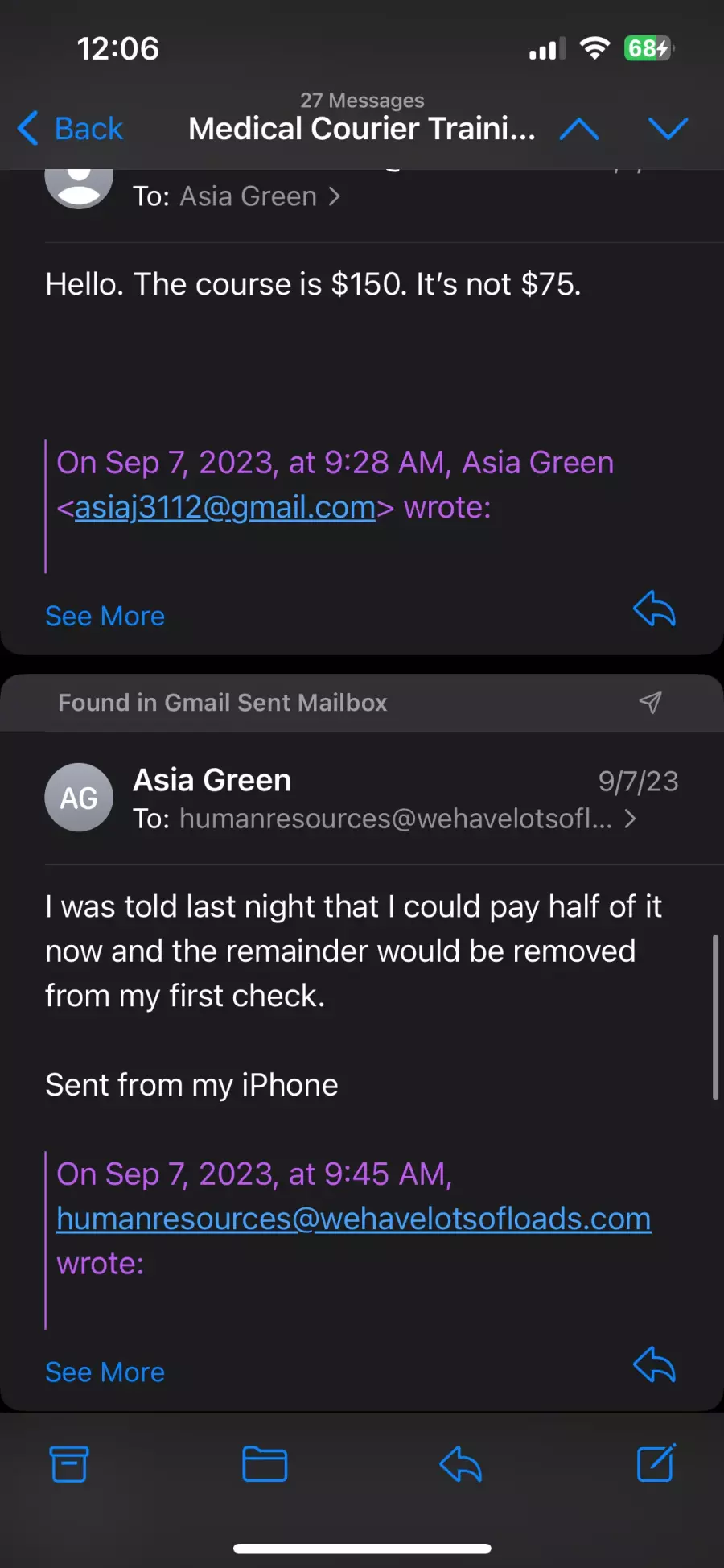The image size is (724, 1568).
Task: Compose a new message
Action: [x=656, y=1463]
